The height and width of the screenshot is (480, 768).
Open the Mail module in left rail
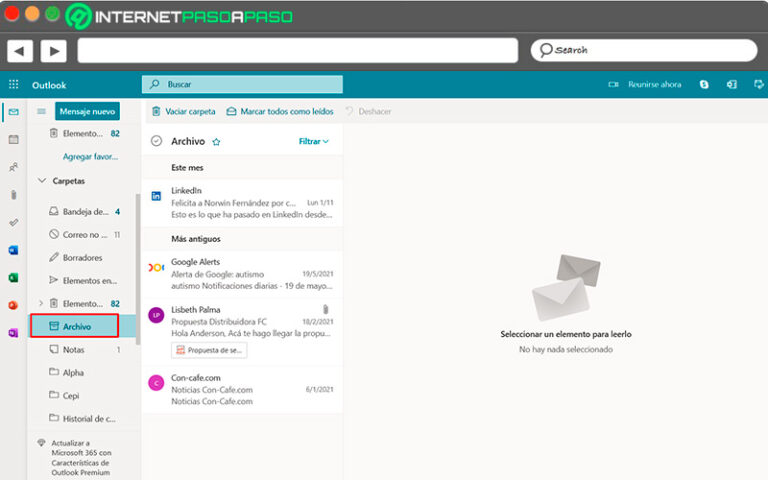click(x=14, y=112)
